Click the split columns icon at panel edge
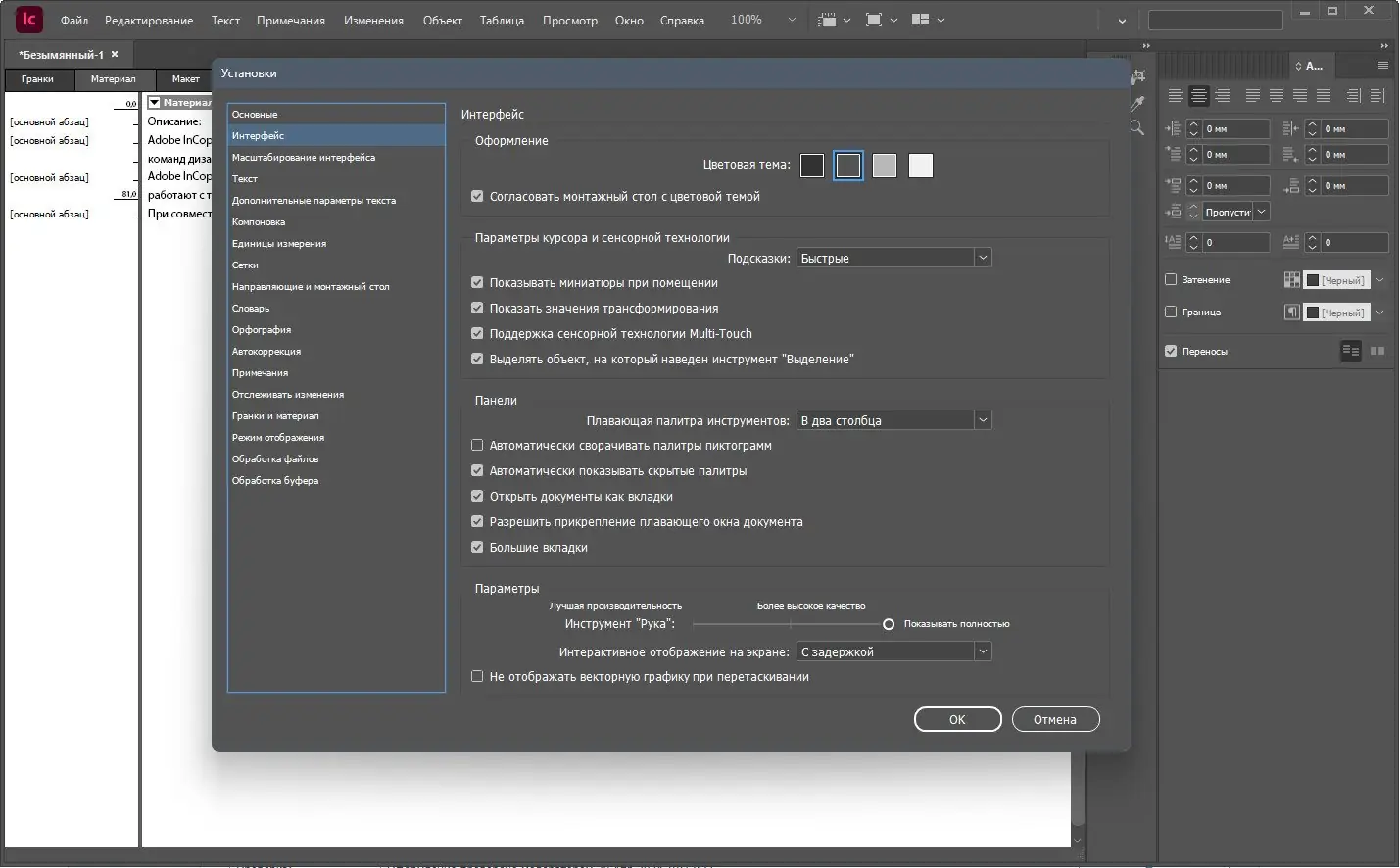 click(x=1377, y=351)
